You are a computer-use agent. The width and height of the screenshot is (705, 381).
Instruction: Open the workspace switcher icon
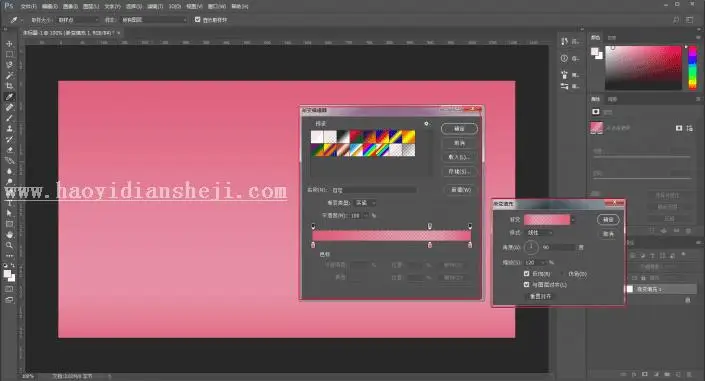[690, 20]
